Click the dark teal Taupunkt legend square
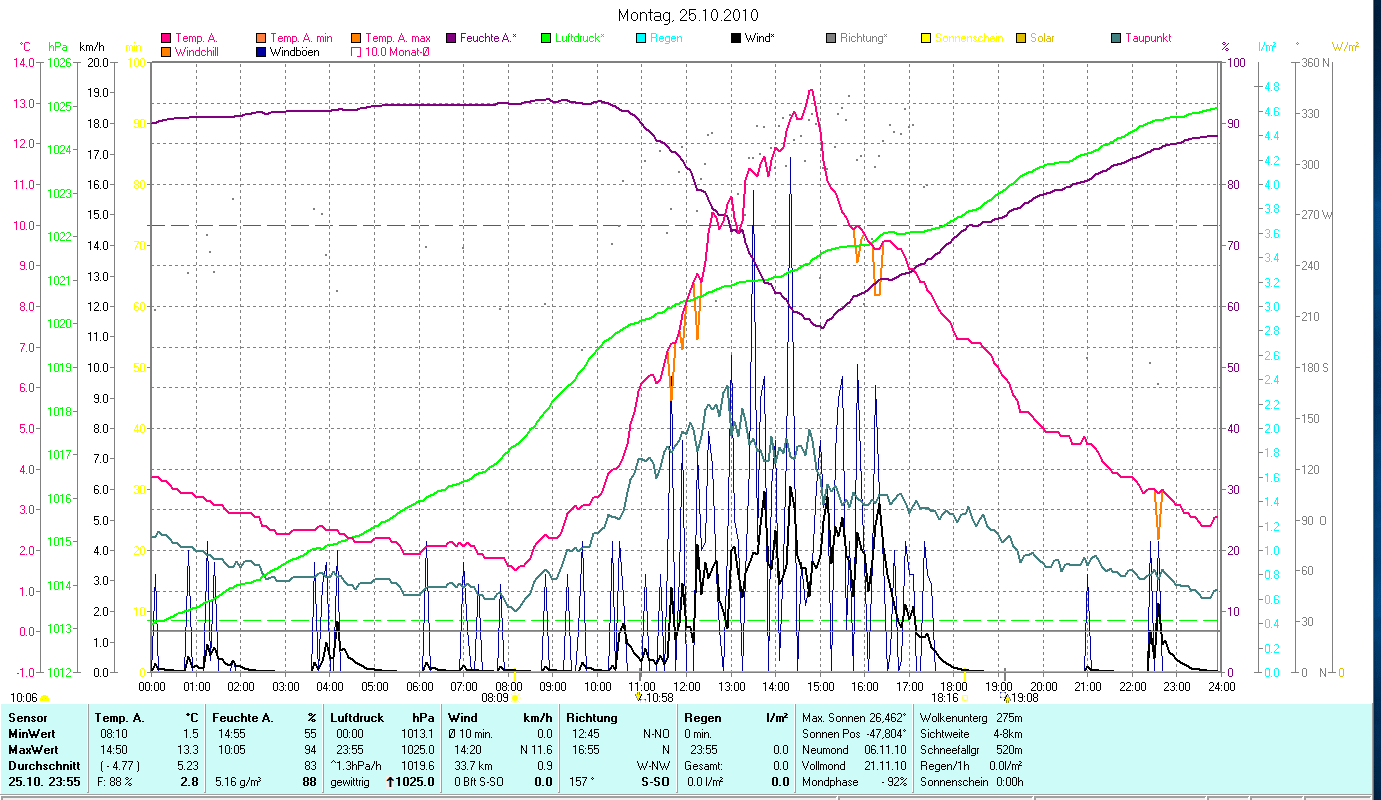This screenshot has height=800, width=1381. 1116,38
